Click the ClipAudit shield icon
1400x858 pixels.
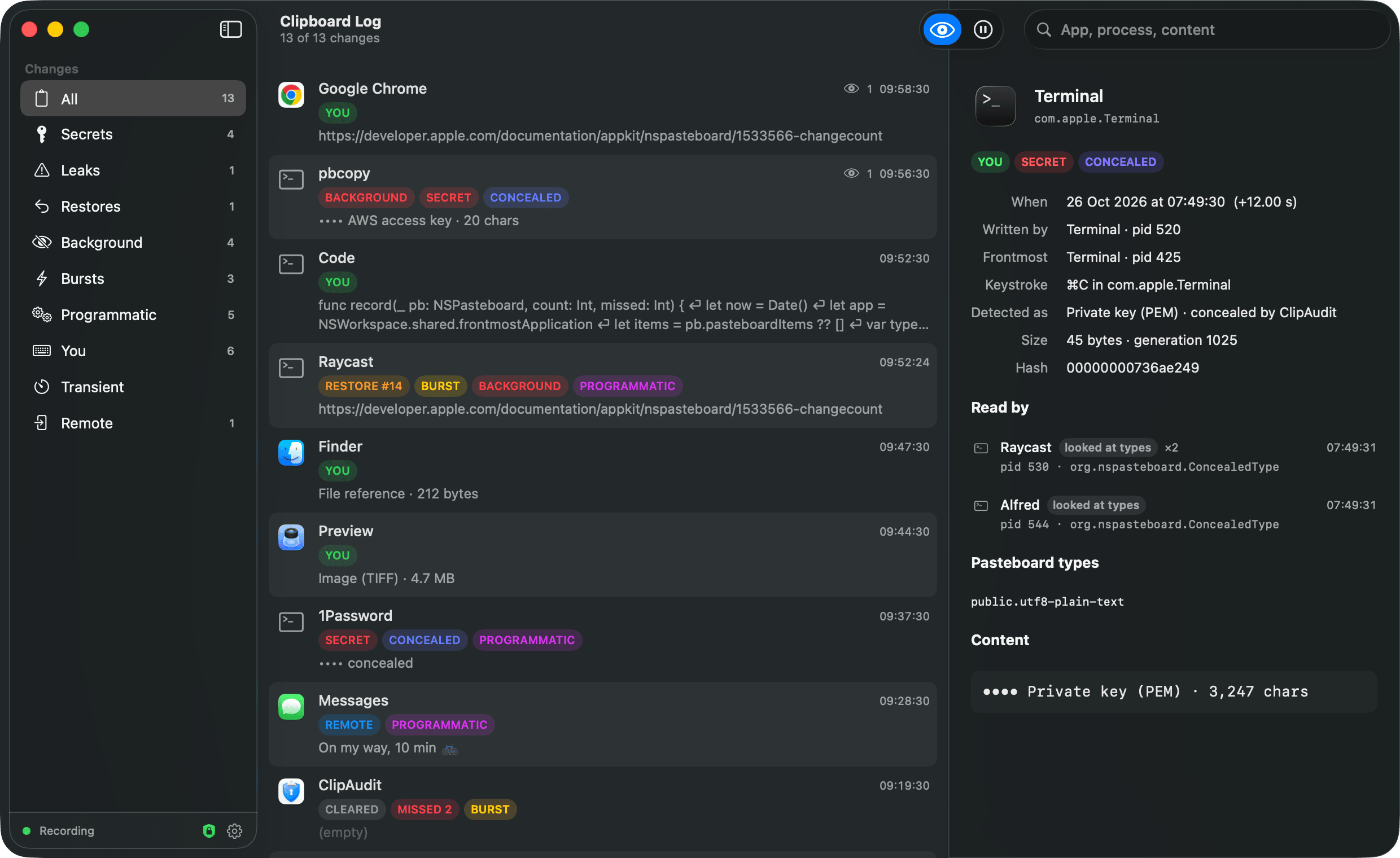coord(291,791)
